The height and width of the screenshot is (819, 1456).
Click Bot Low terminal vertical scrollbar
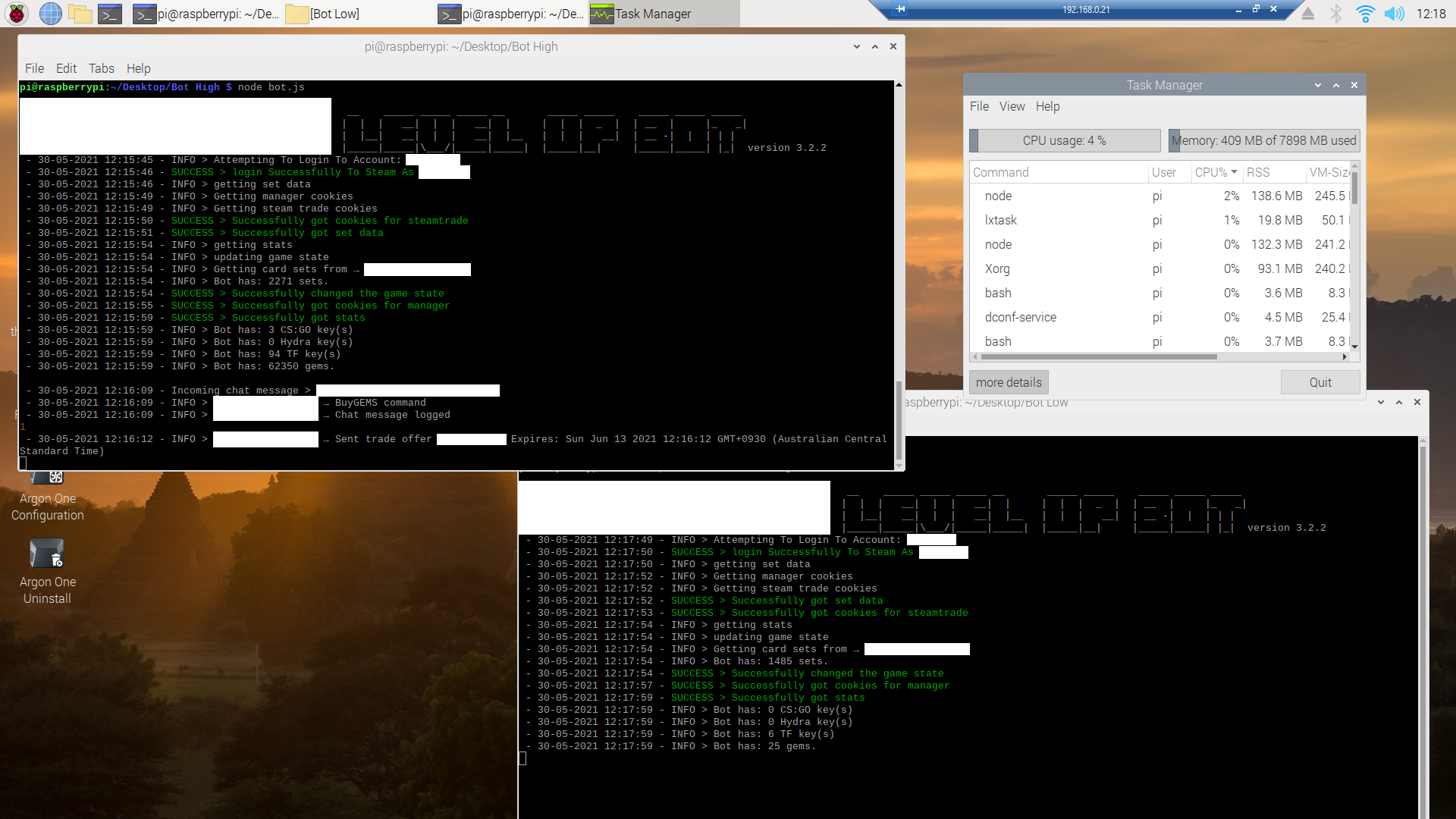pos(1423,629)
